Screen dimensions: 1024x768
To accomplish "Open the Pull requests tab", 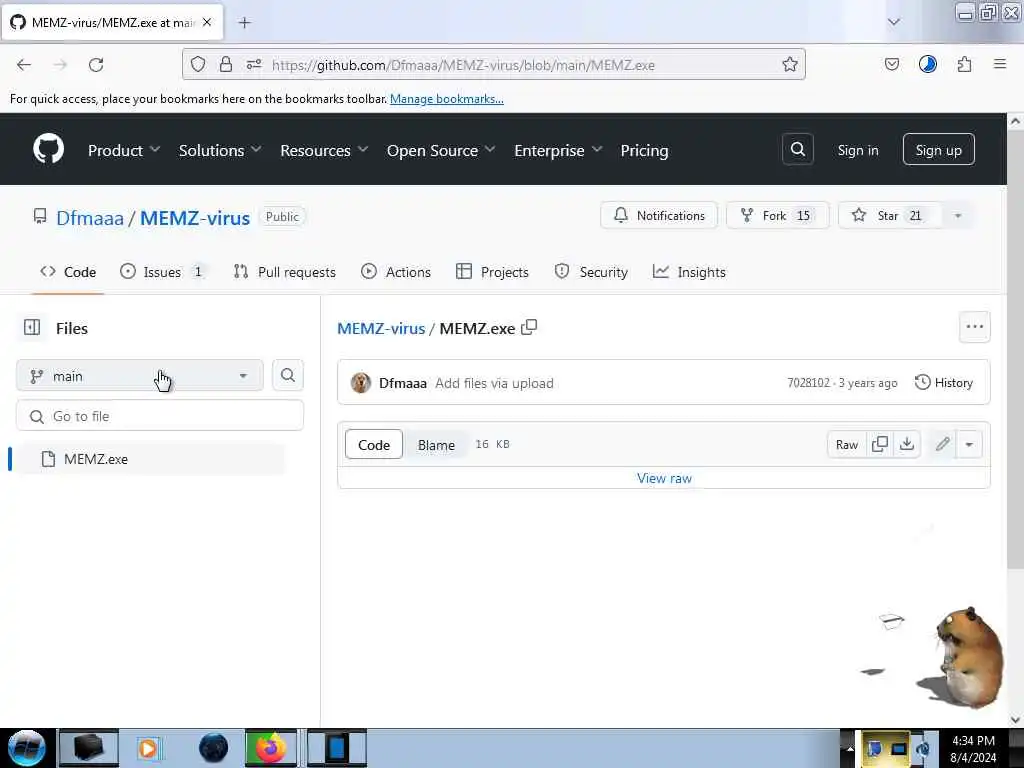I will pos(285,272).
